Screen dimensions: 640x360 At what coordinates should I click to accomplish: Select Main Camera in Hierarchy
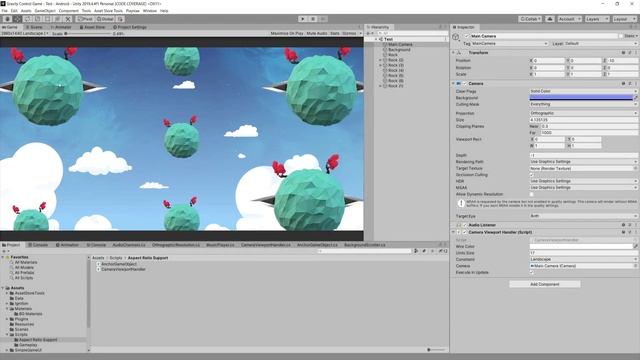point(400,44)
